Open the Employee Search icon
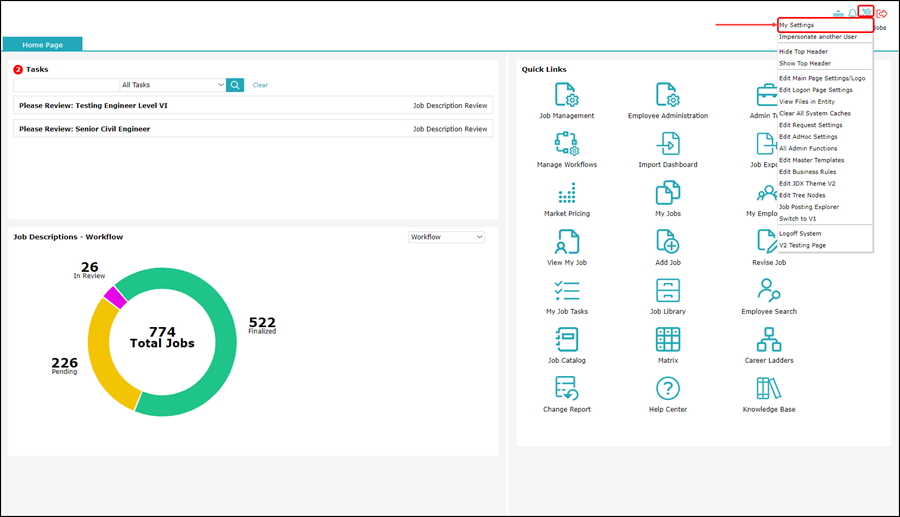900x517 pixels. (x=769, y=290)
